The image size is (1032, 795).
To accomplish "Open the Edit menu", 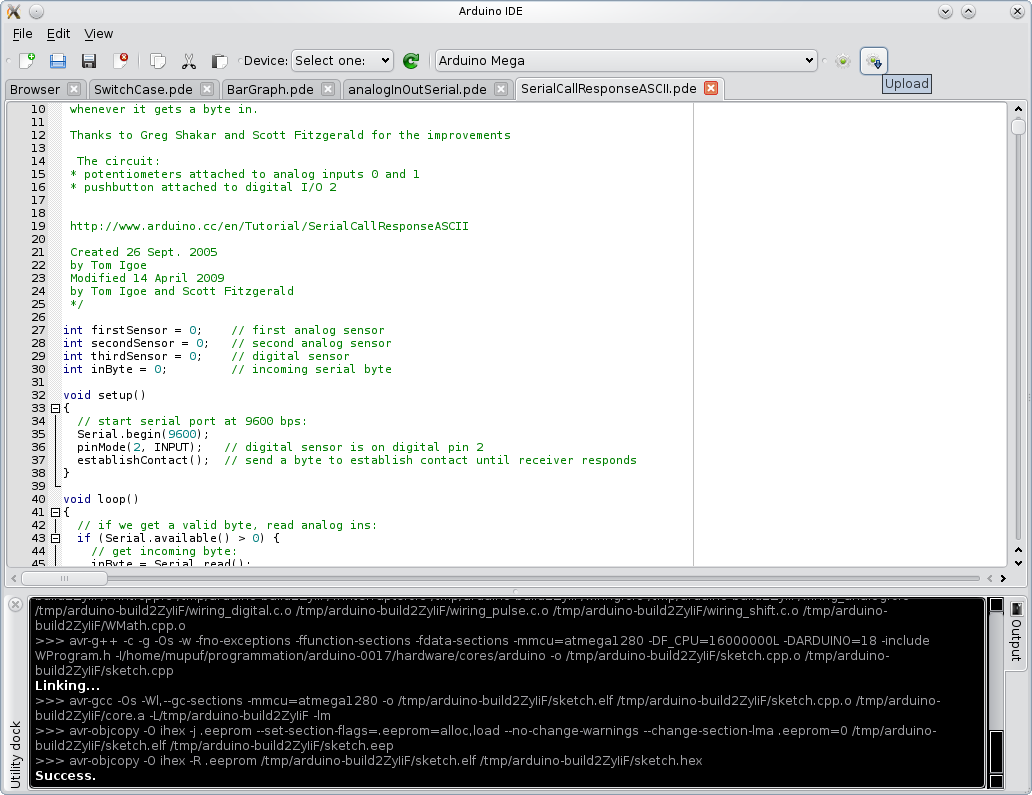I will [58, 34].
